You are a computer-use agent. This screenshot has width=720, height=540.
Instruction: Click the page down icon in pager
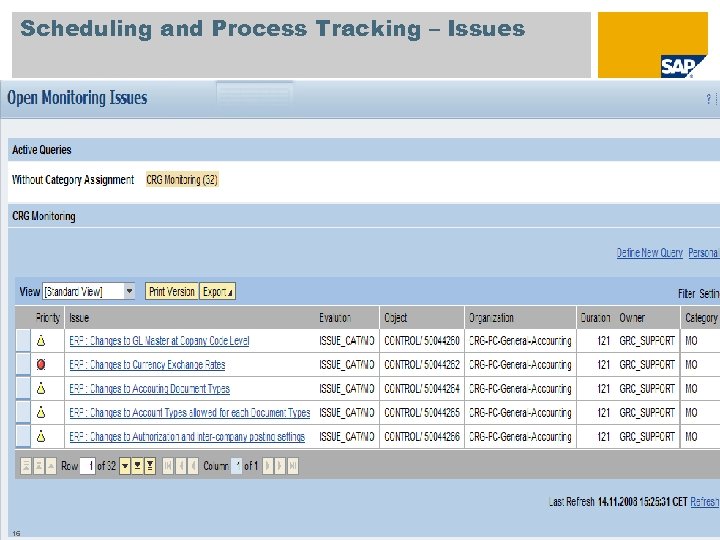tap(137, 466)
